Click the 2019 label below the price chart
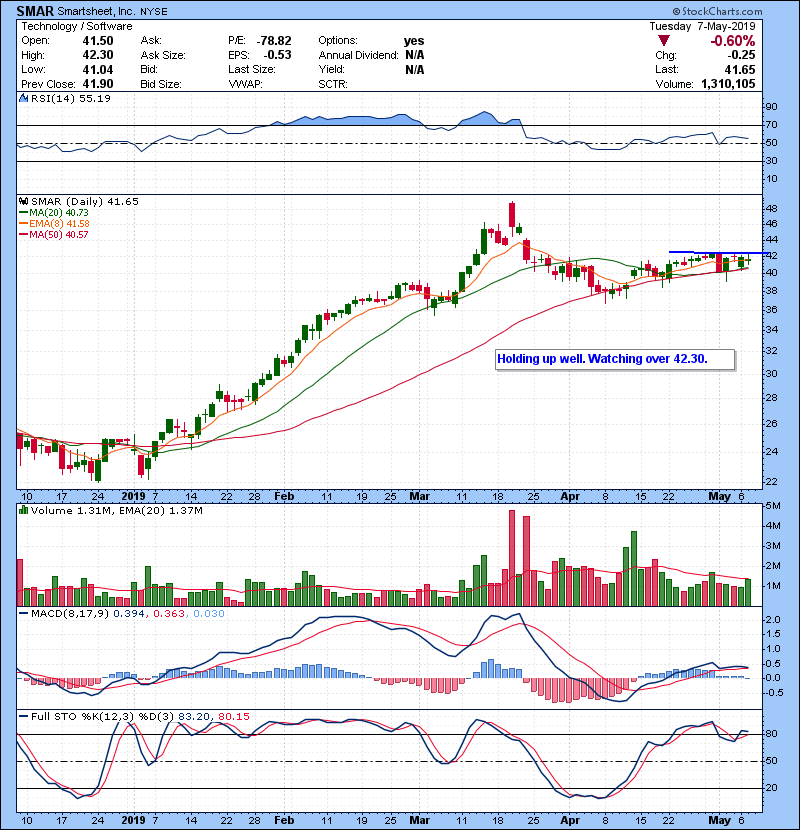 (x=133, y=497)
